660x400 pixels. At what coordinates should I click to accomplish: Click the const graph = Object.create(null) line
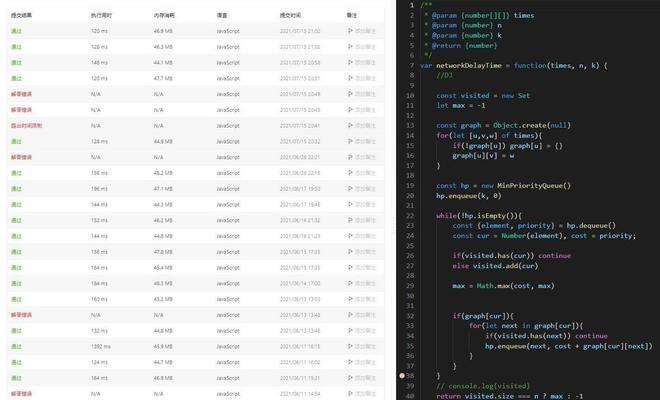[503, 125]
